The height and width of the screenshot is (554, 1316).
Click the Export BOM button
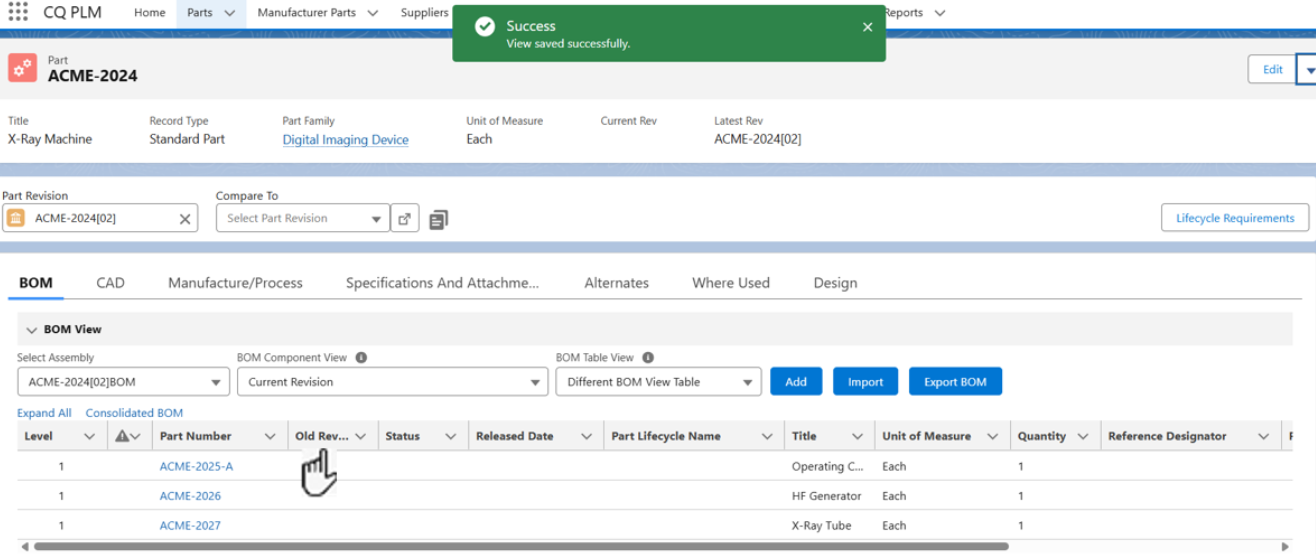click(954, 382)
